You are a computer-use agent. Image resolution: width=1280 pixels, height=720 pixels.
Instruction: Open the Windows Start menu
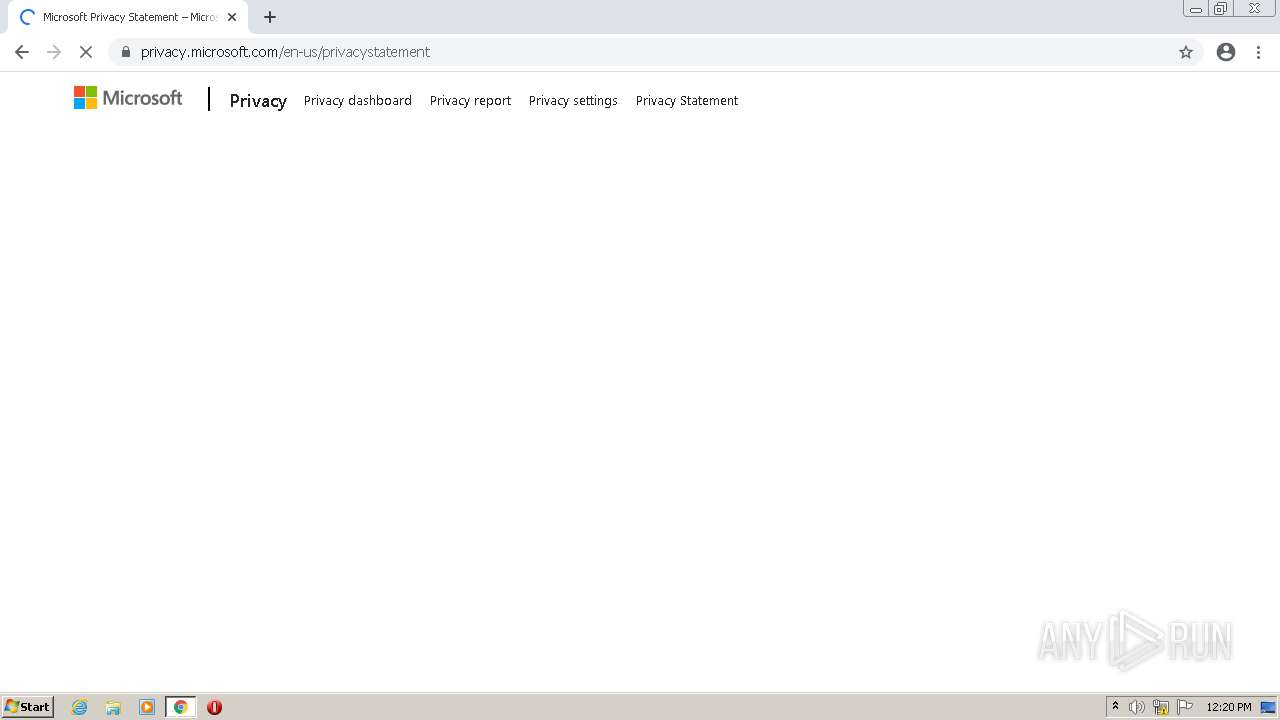pos(28,707)
